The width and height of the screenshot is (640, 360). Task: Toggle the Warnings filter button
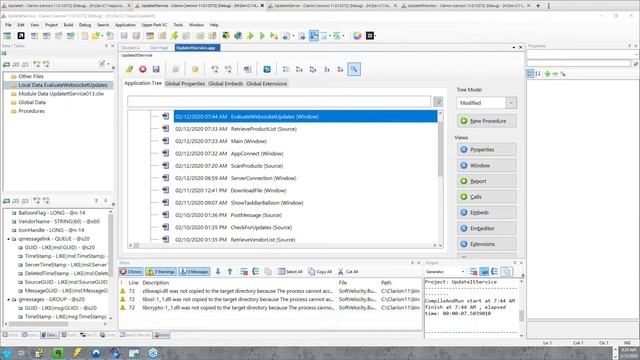pos(161,272)
